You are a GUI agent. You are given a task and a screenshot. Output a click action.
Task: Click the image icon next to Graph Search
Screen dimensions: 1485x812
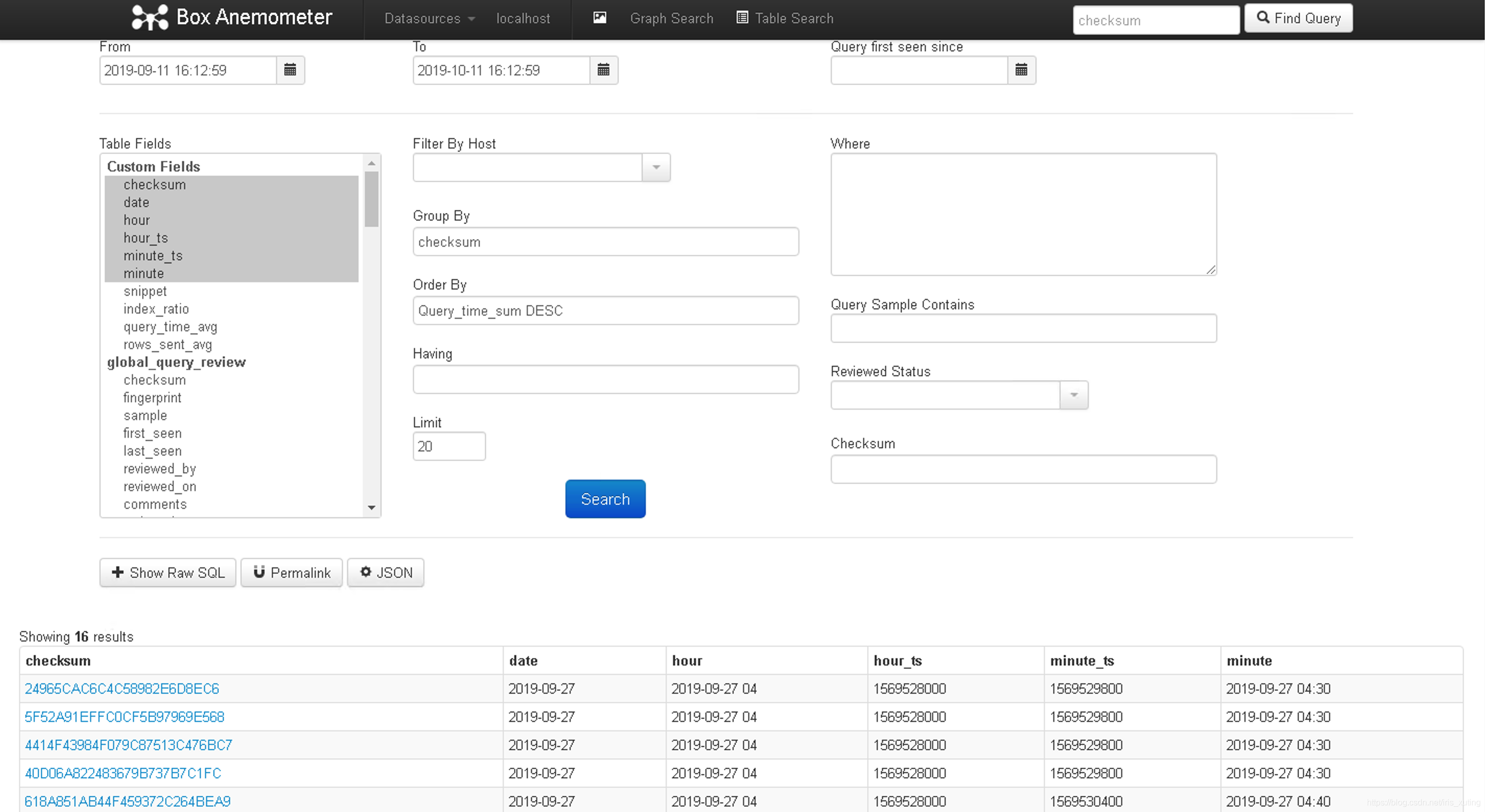(599, 18)
